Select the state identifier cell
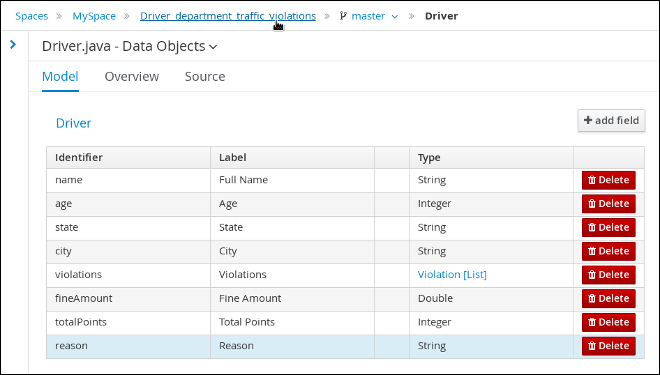 [128, 227]
